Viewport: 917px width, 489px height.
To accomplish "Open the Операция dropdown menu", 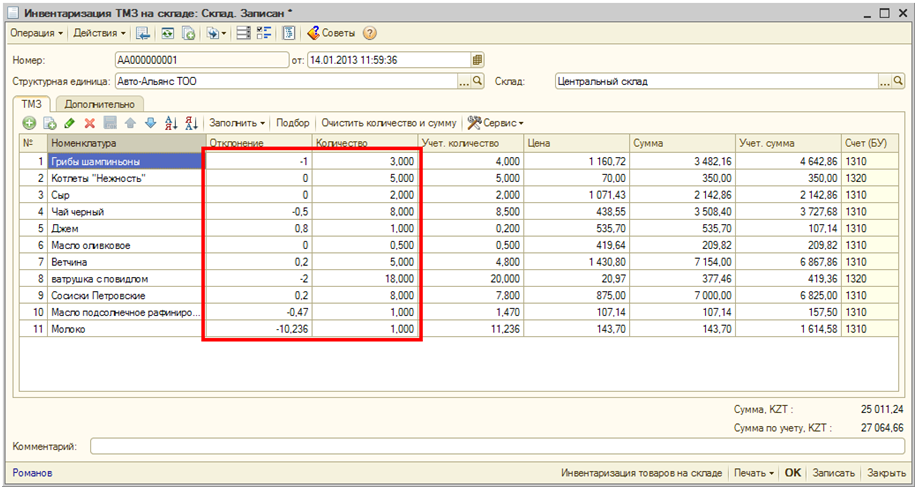I will 36,33.
